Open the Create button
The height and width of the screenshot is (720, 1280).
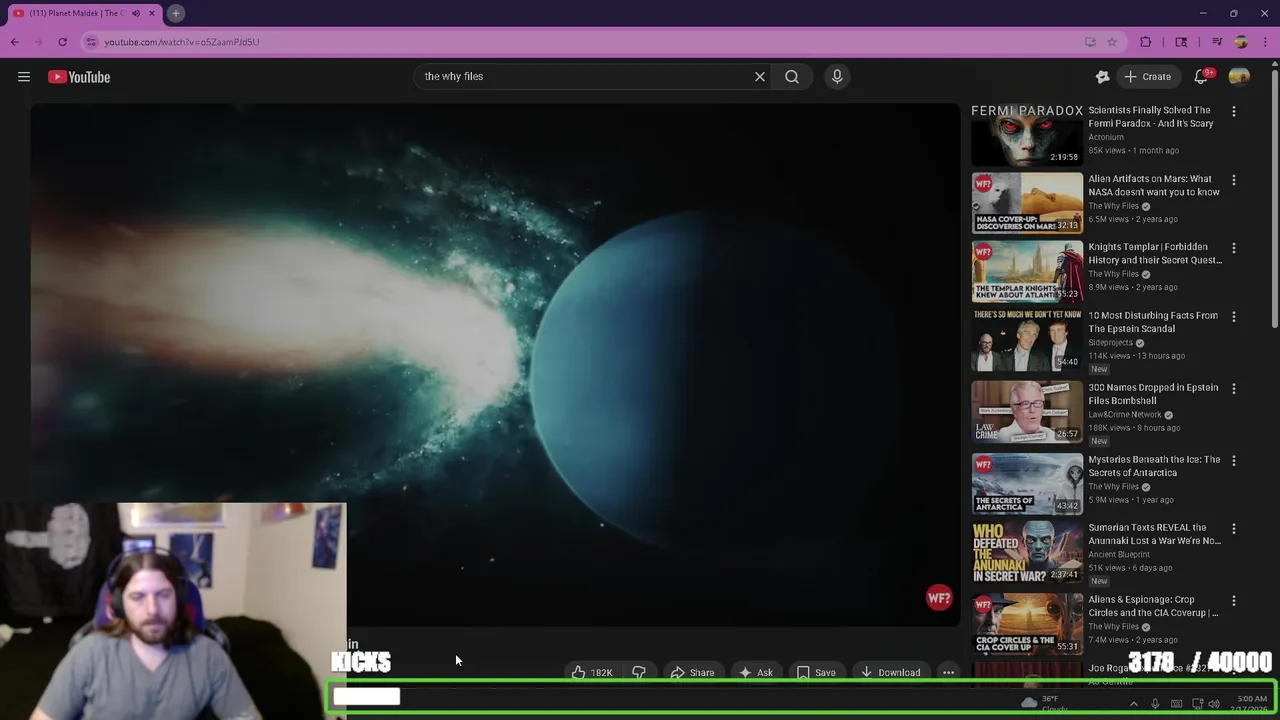tap(1147, 77)
